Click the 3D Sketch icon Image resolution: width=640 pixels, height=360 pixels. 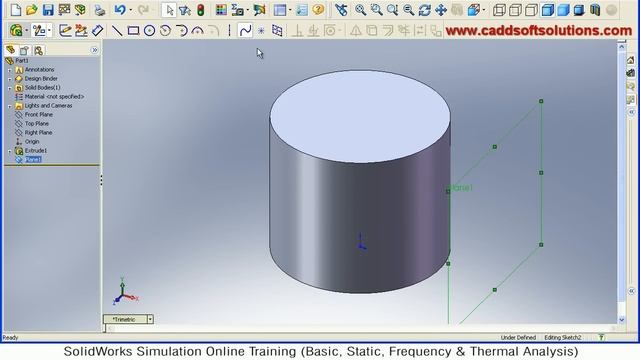(x=81, y=30)
